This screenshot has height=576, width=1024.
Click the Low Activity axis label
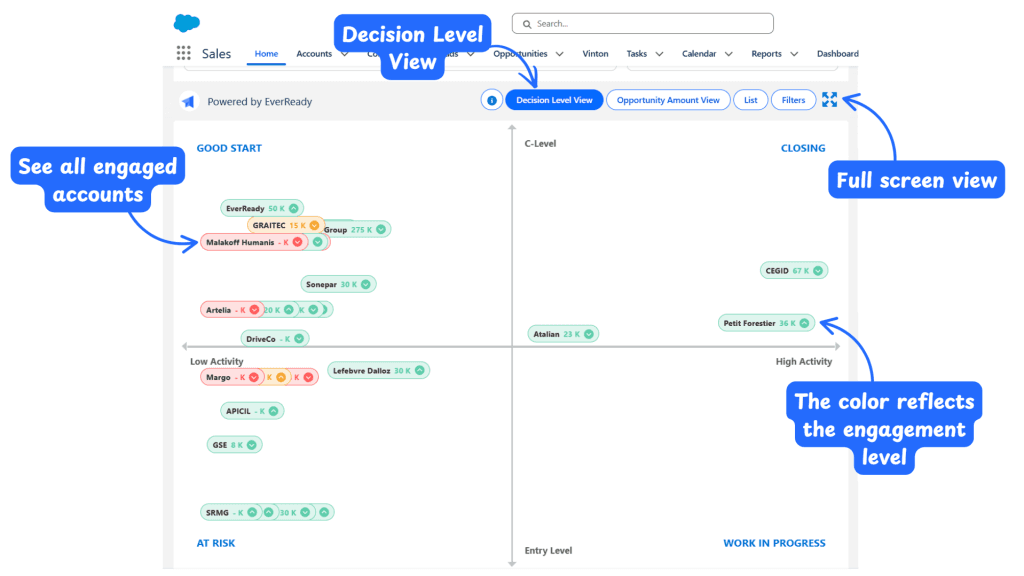pos(216,361)
